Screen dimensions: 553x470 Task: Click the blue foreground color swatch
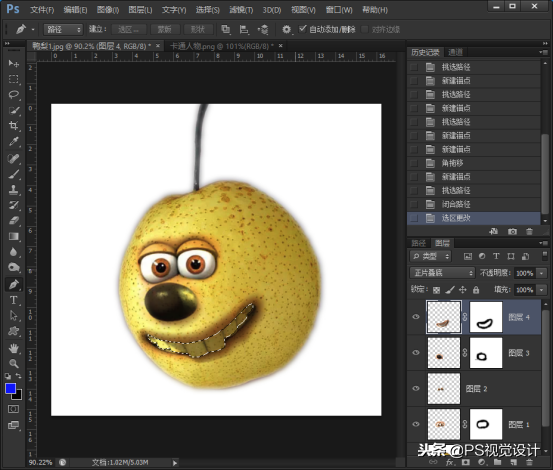click(10, 389)
